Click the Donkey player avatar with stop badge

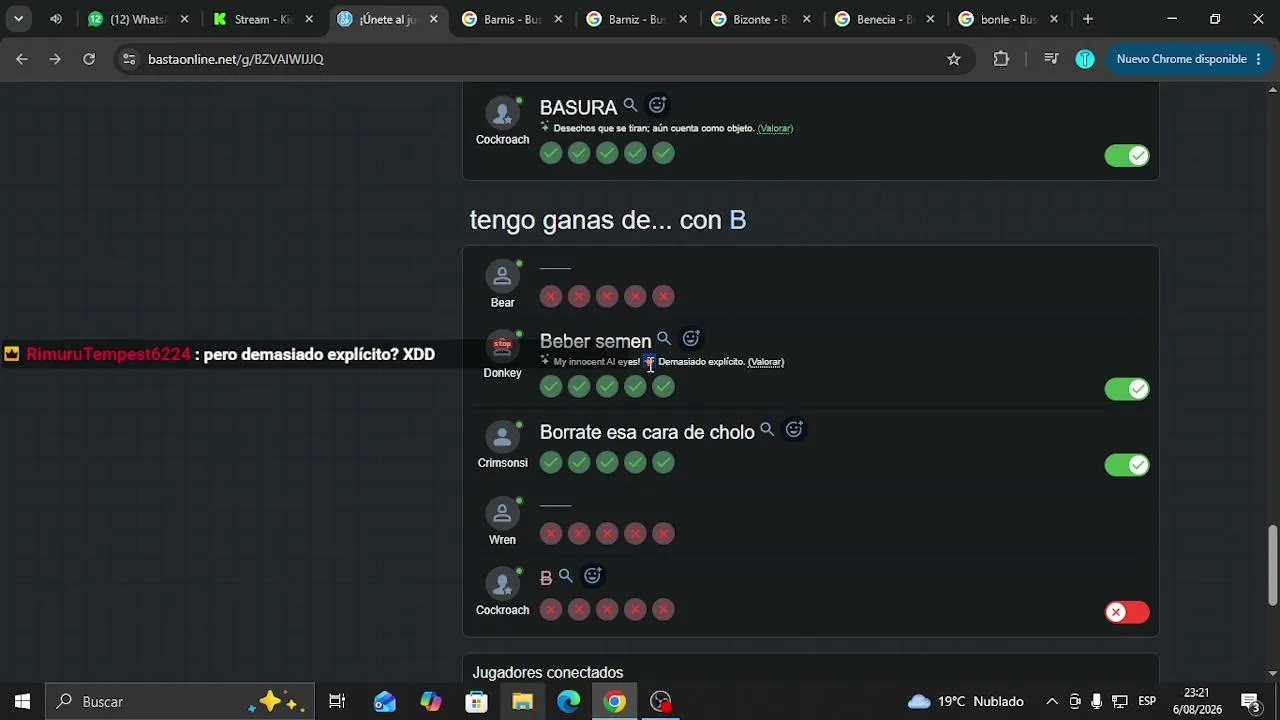click(x=502, y=346)
